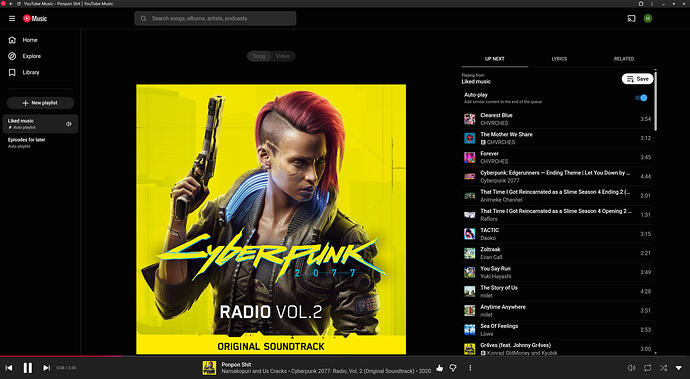Click the queue panel scrollbar
The height and width of the screenshot is (379, 690).
coord(655,100)
